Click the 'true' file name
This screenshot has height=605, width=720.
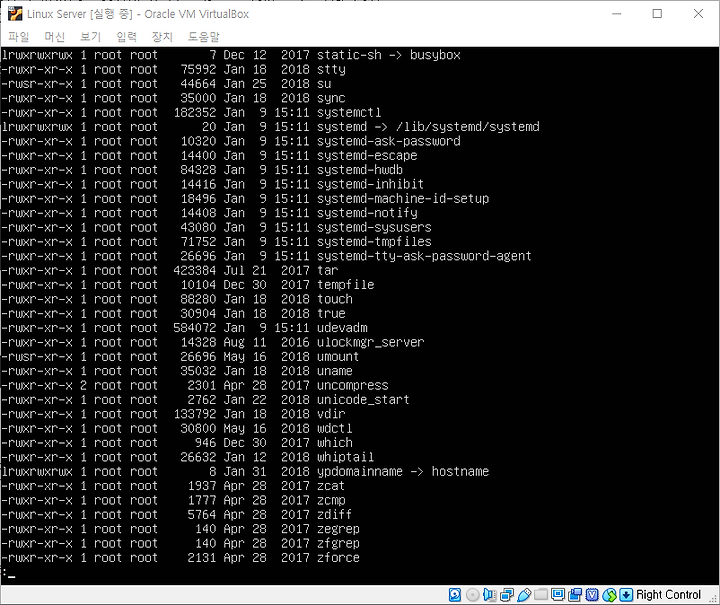coord(331,314)
